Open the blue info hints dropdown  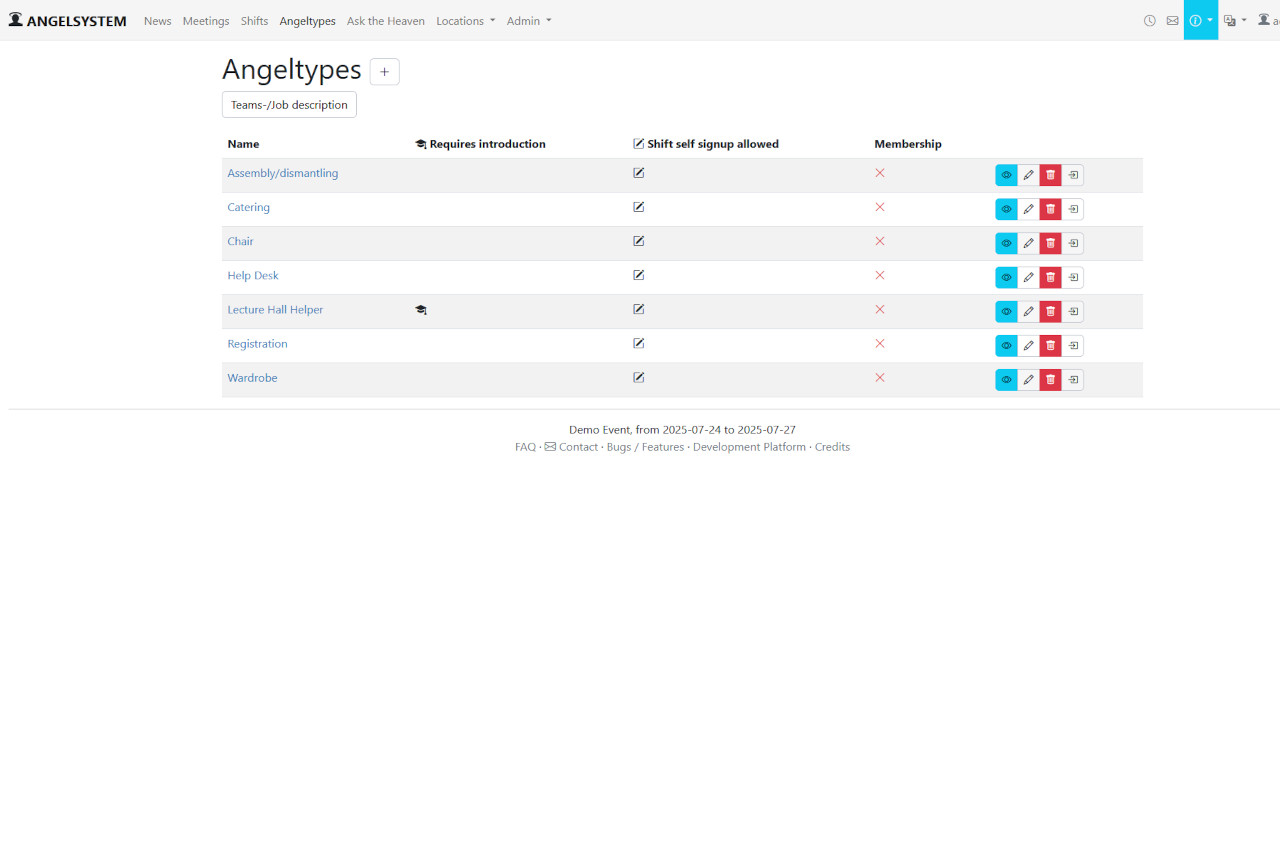pos(1201,20)
